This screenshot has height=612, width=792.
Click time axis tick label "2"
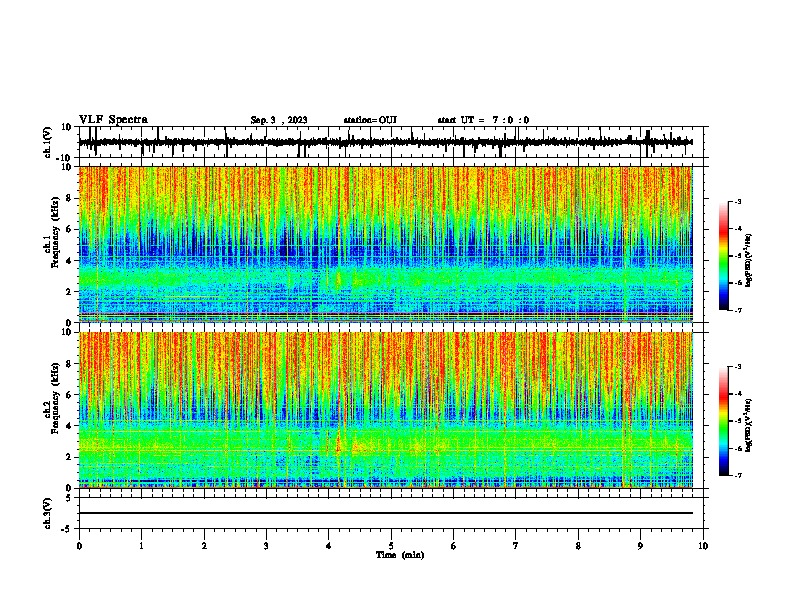point(204,546)
